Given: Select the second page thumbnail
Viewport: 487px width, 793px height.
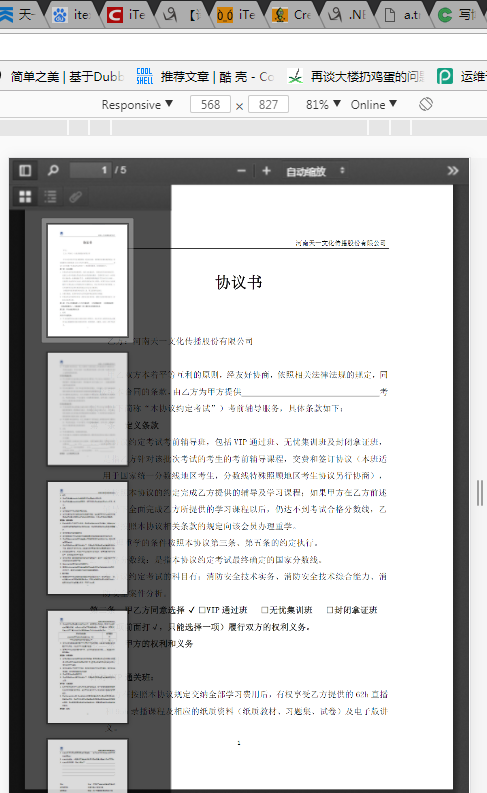Looking at the screenshot, I should (x=87, y=409).
